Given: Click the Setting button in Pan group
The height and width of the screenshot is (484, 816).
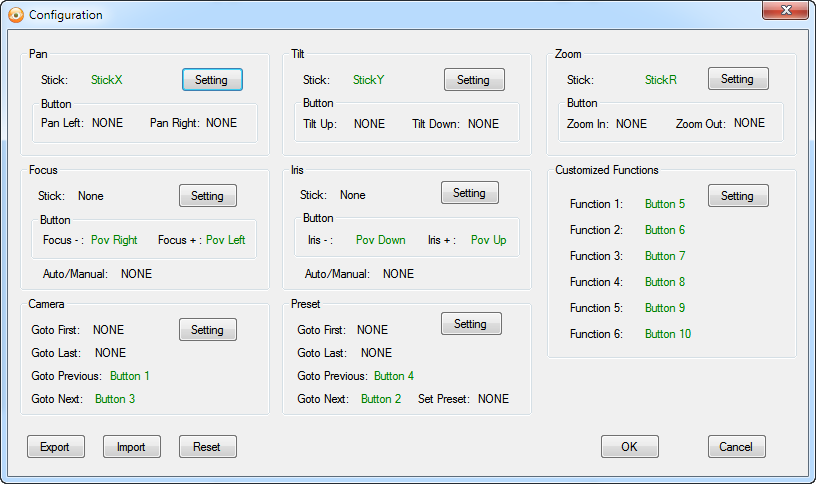Looking at the screenshot, I should [212, 80].
